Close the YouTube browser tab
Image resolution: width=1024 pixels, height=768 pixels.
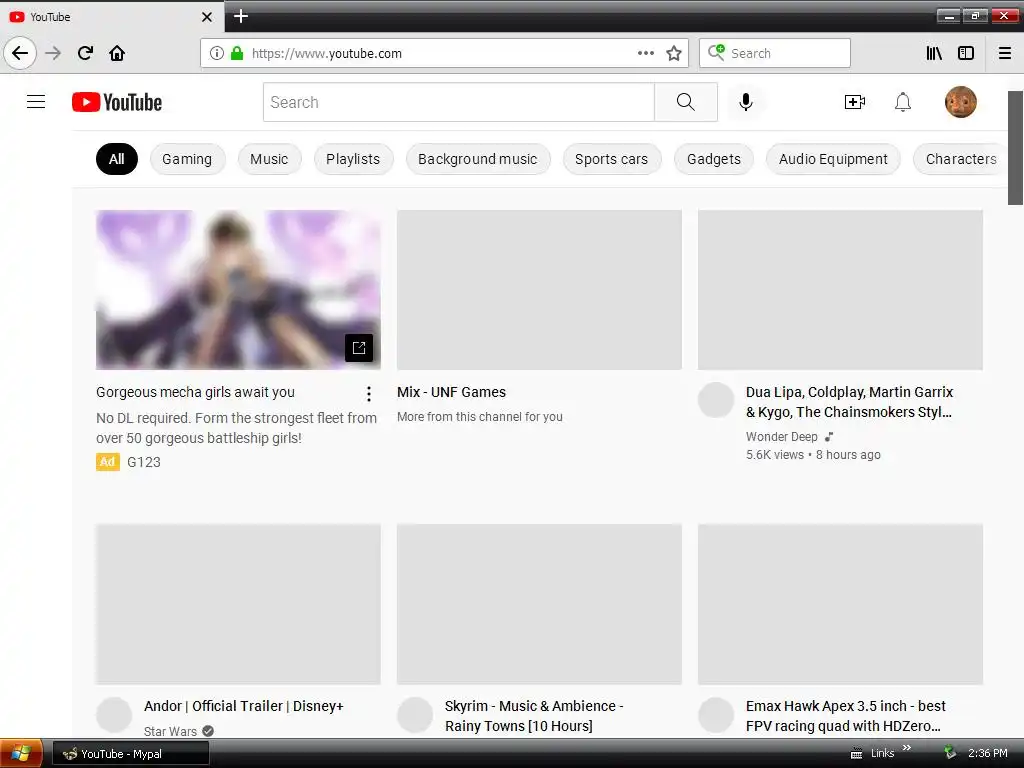pos(207,17)
